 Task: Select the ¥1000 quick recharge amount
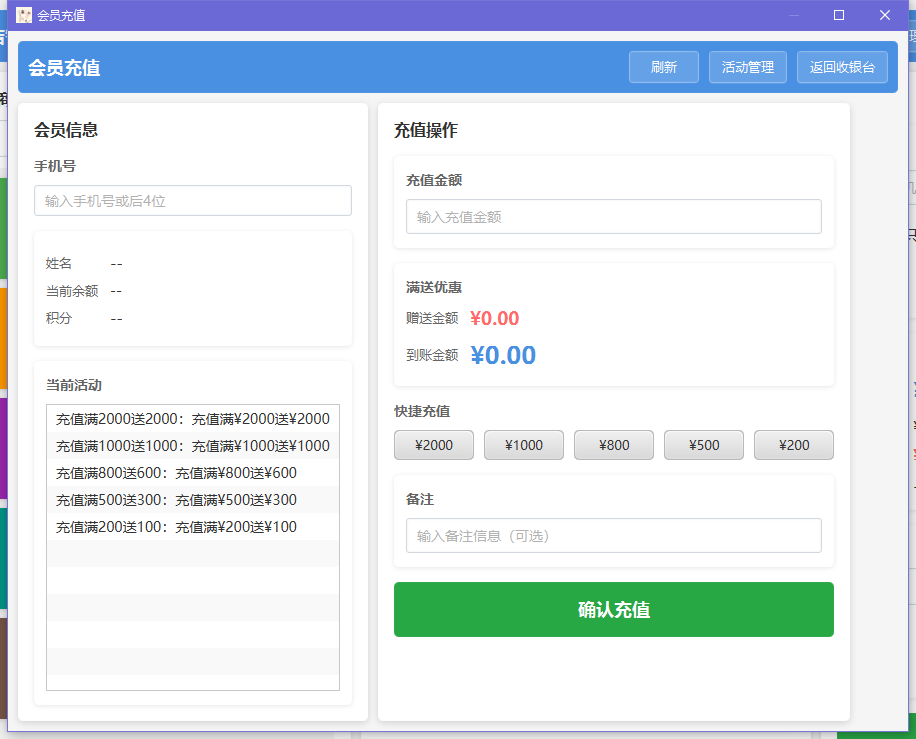(x=523, y=445)
